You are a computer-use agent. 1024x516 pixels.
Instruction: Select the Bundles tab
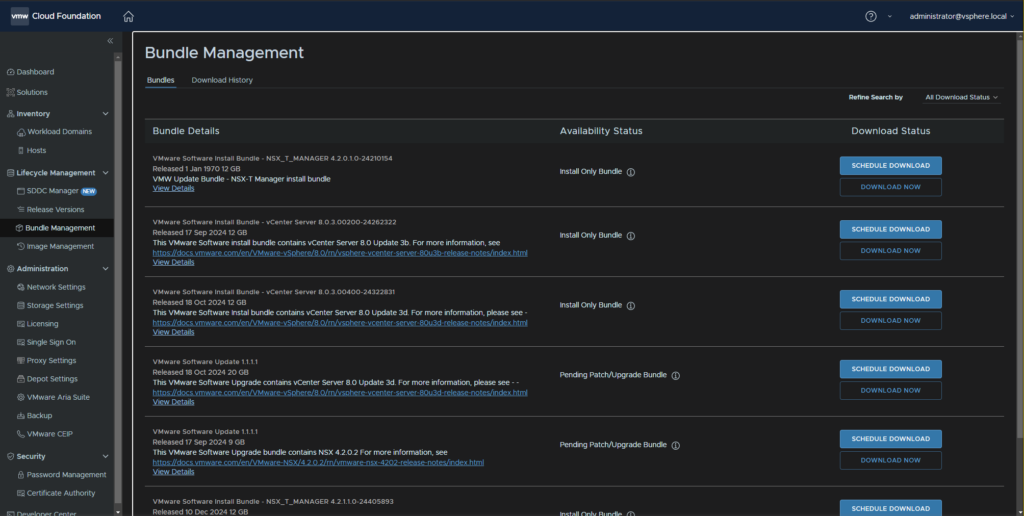click(x=161, y=80)
